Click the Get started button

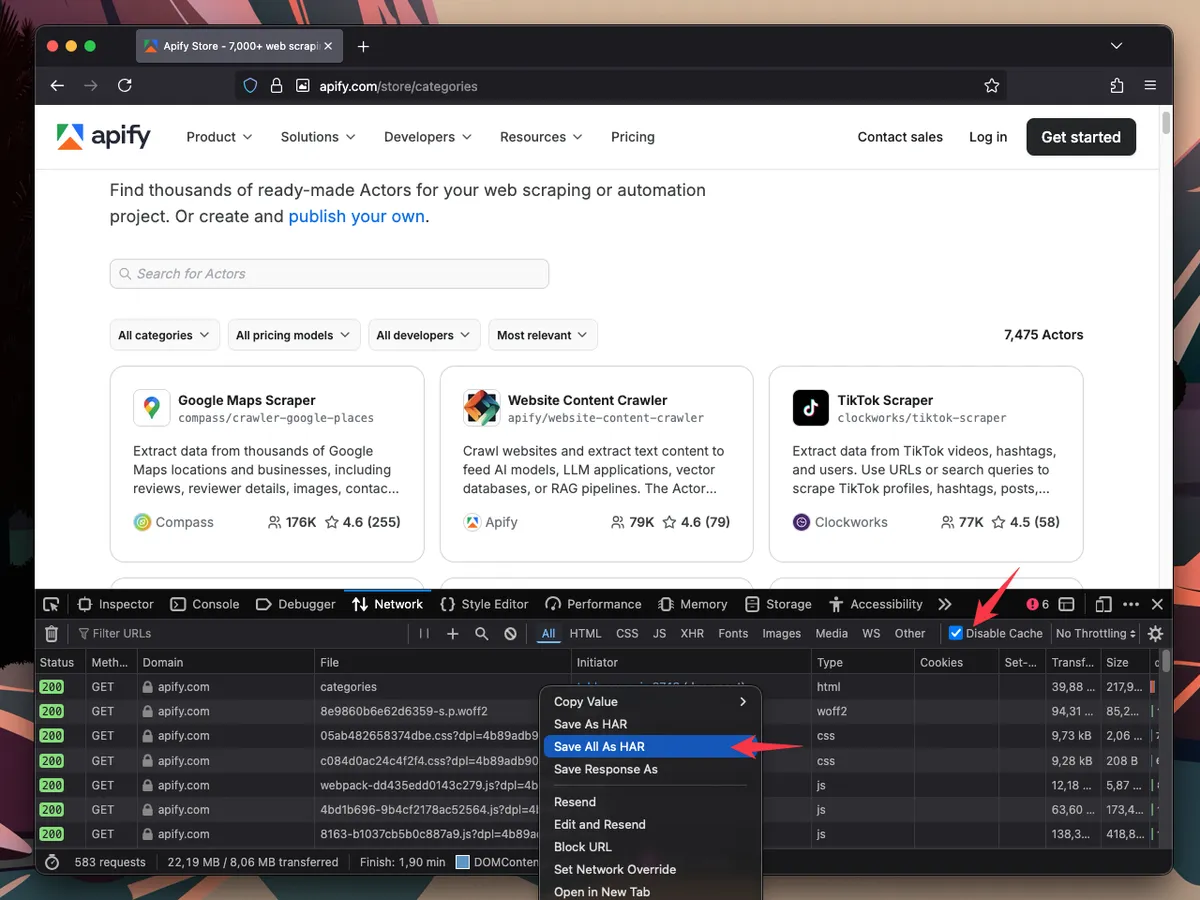(1080, 137)
